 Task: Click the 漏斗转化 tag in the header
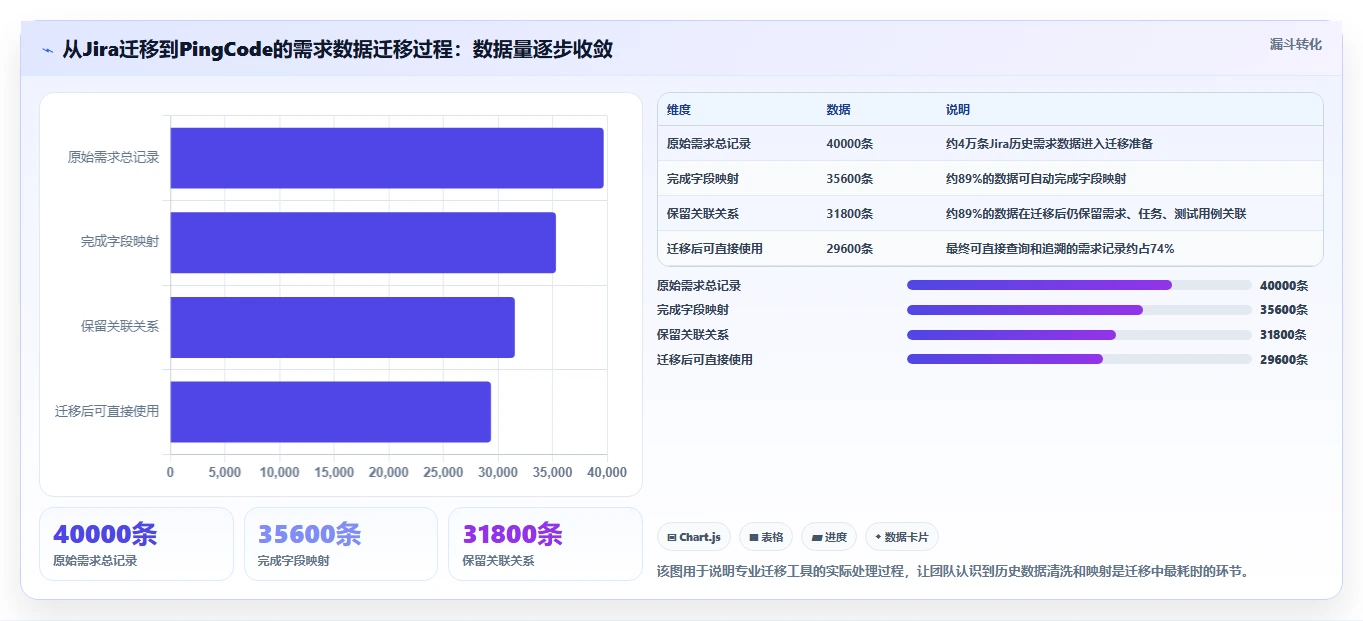pos(1295,44)
